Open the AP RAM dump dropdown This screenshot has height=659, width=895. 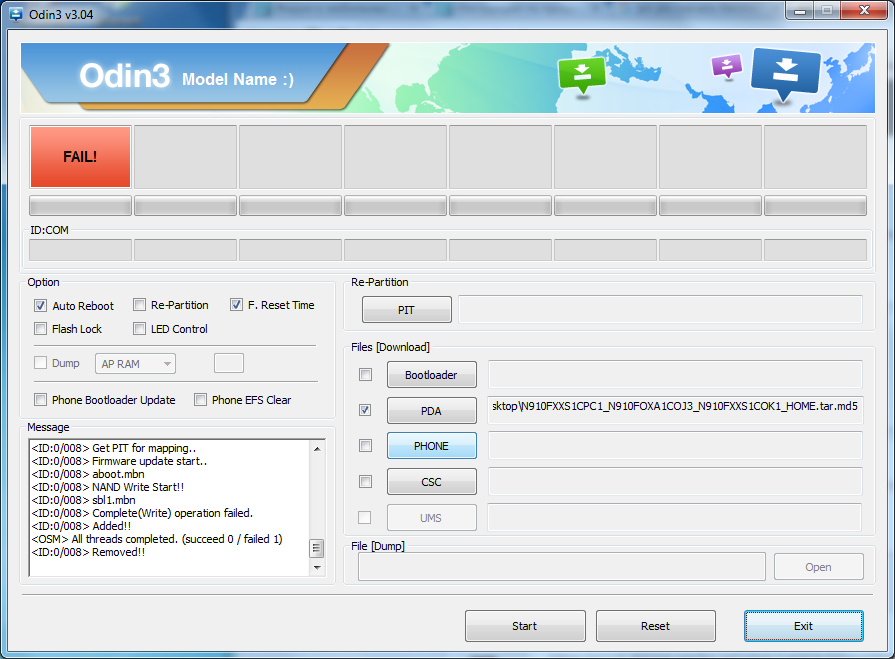135,364
